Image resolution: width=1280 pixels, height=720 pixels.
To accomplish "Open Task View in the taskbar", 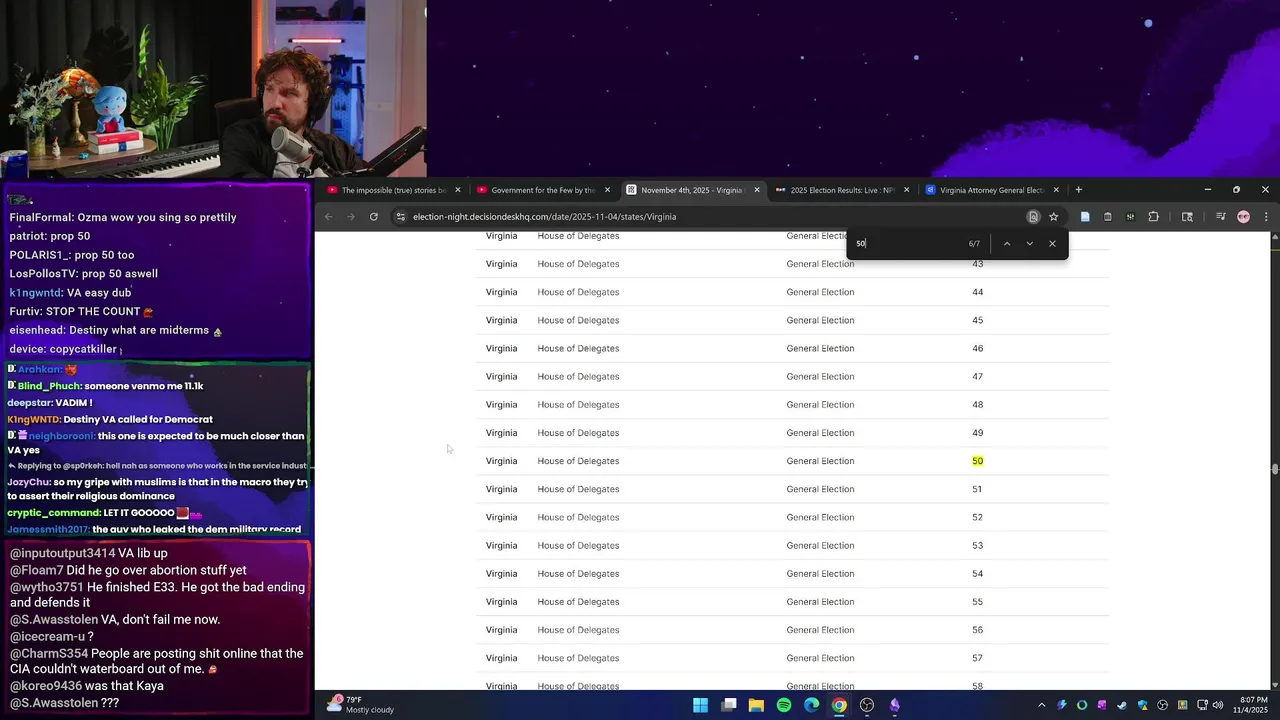I will click(729, 705).
